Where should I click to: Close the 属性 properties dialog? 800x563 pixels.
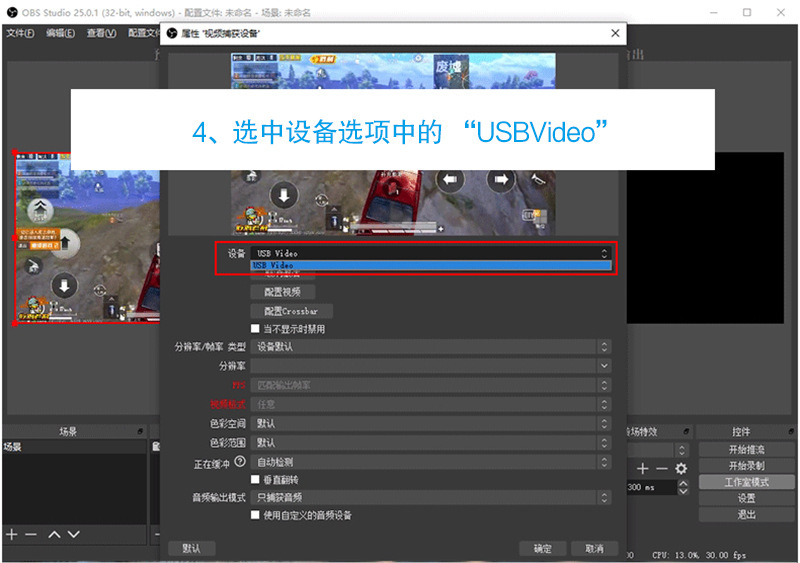pyautogui.click(x=615, y=33)
